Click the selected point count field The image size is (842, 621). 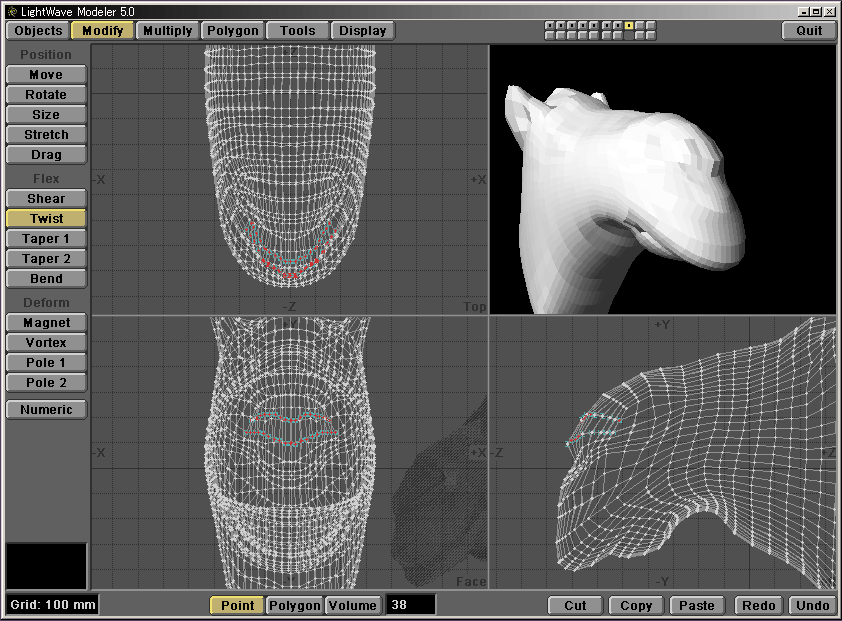[x=411, y=605]
